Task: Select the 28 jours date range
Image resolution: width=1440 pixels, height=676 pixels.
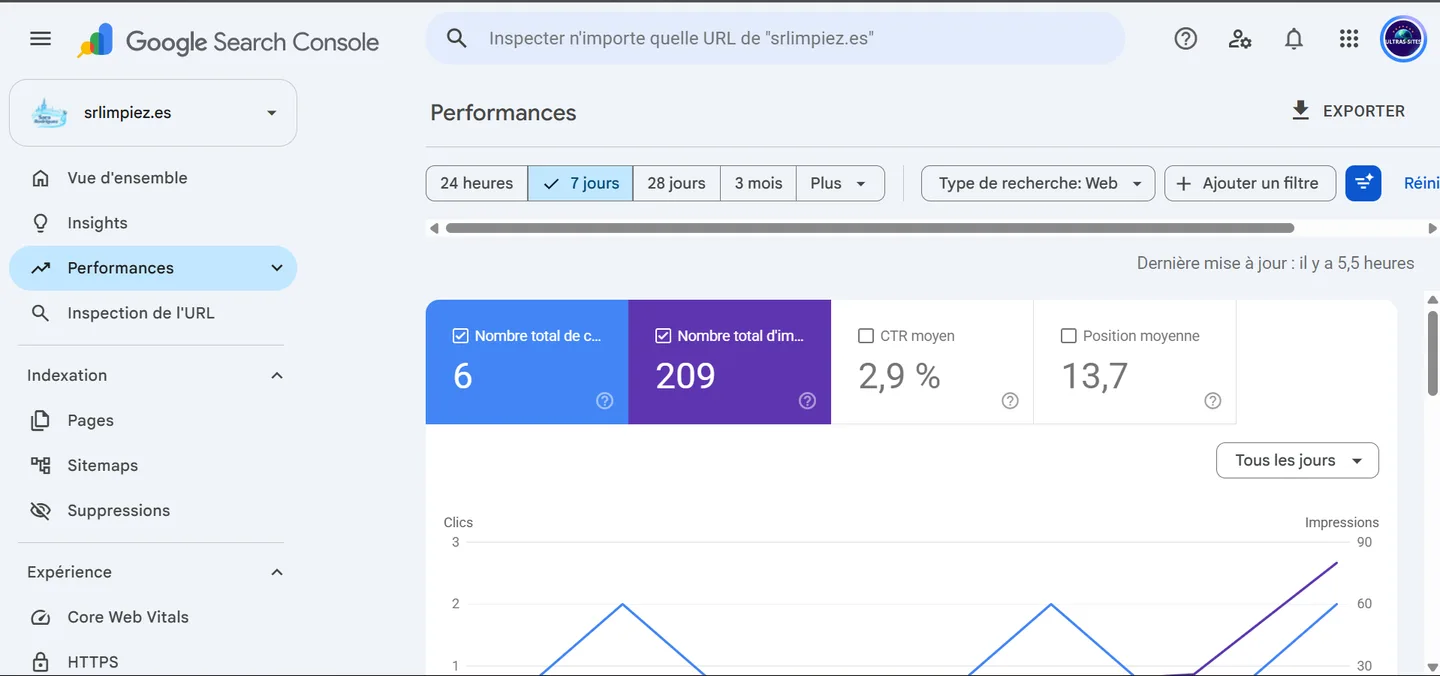Action: point(676,183)
